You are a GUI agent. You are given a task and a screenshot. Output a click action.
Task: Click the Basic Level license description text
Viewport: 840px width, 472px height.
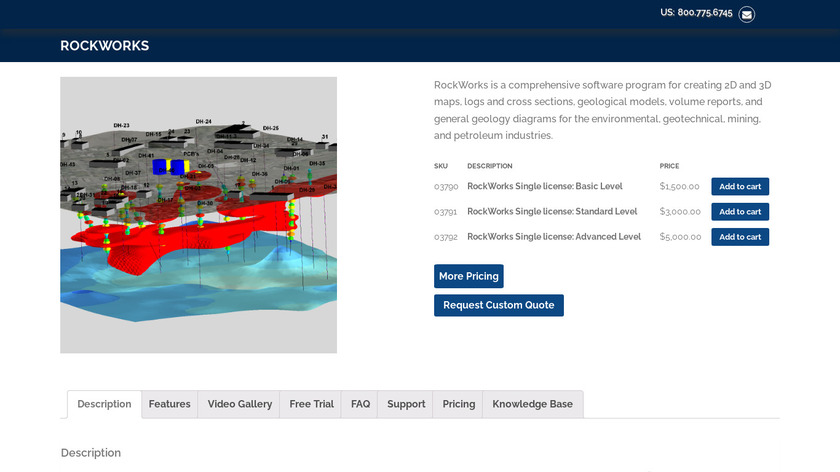tap(544, 186)
